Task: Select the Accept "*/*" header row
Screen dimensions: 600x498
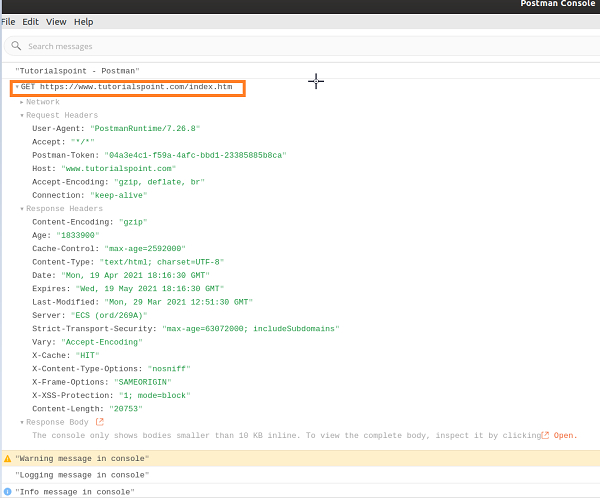Action: [x=63, y=142]
